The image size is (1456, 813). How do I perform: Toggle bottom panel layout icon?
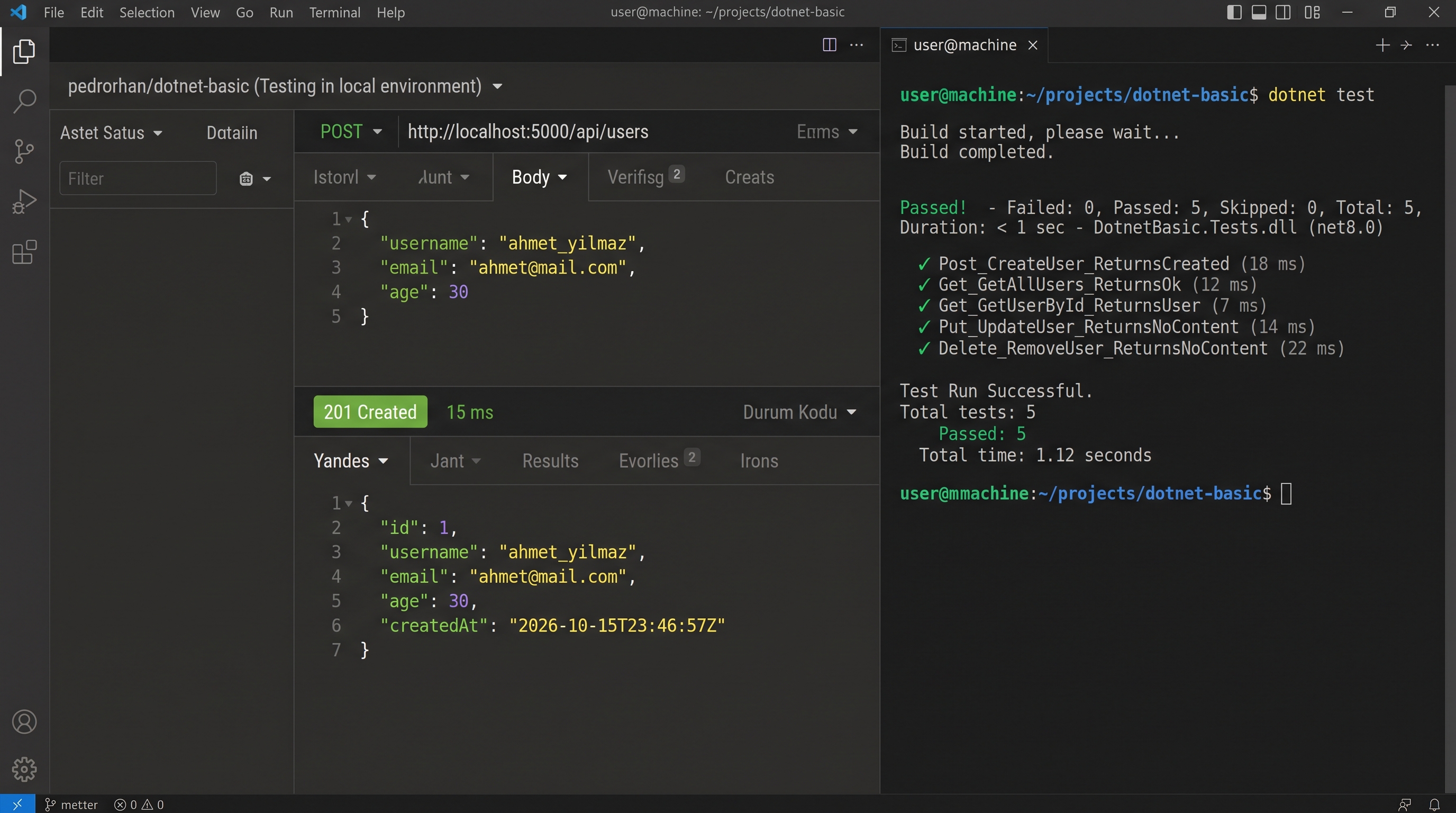click(1259, 12)
